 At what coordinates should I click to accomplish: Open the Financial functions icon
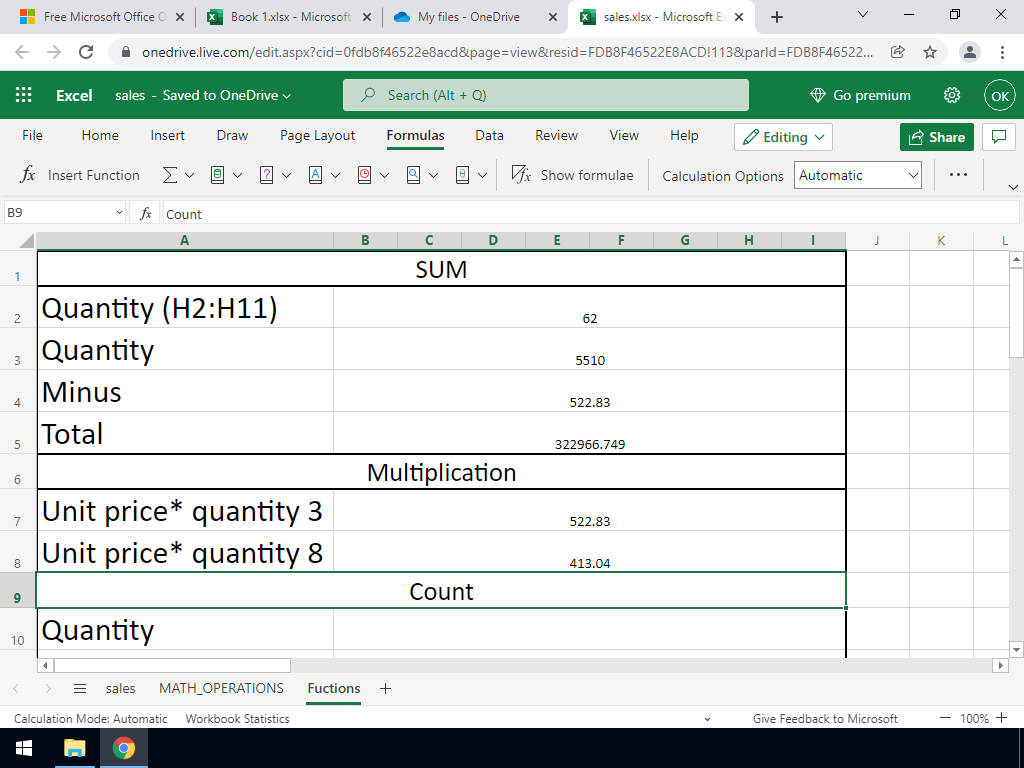click(x=218, y=175)
